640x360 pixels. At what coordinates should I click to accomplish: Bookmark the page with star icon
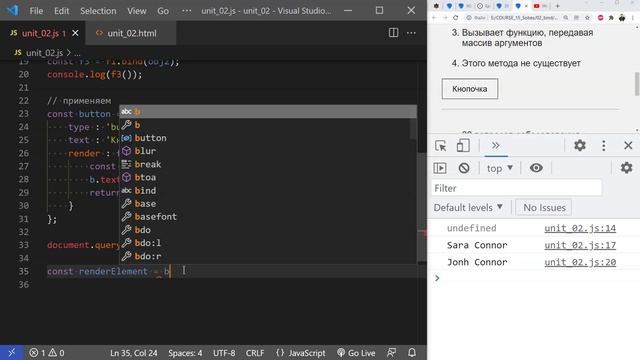point(587,18)
